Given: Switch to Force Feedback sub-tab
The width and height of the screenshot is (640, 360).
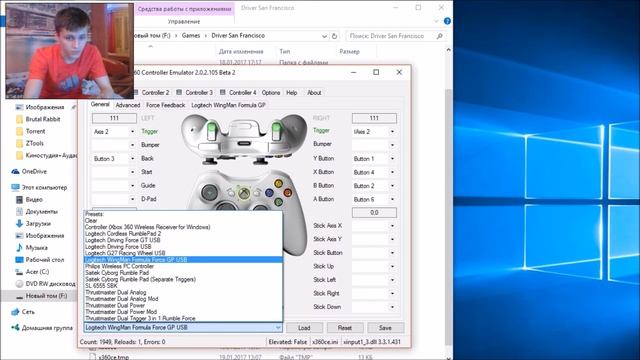Looking at the screenshot, I should [x=165, y=105].
